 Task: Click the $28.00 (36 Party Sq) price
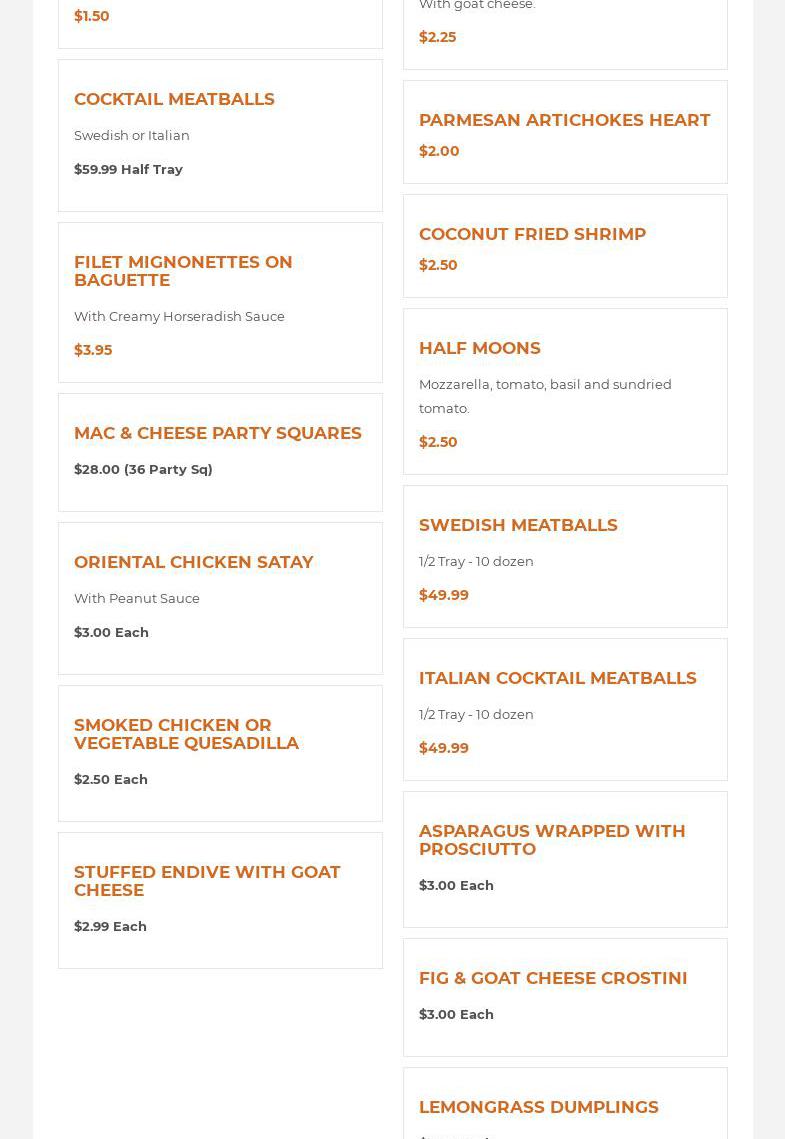point(143,469)
